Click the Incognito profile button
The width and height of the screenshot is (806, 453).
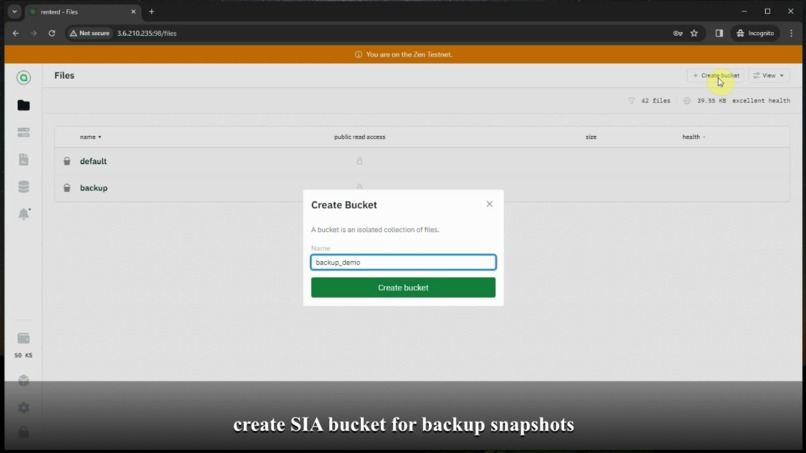pyautogui.click(x=755, y=33)
